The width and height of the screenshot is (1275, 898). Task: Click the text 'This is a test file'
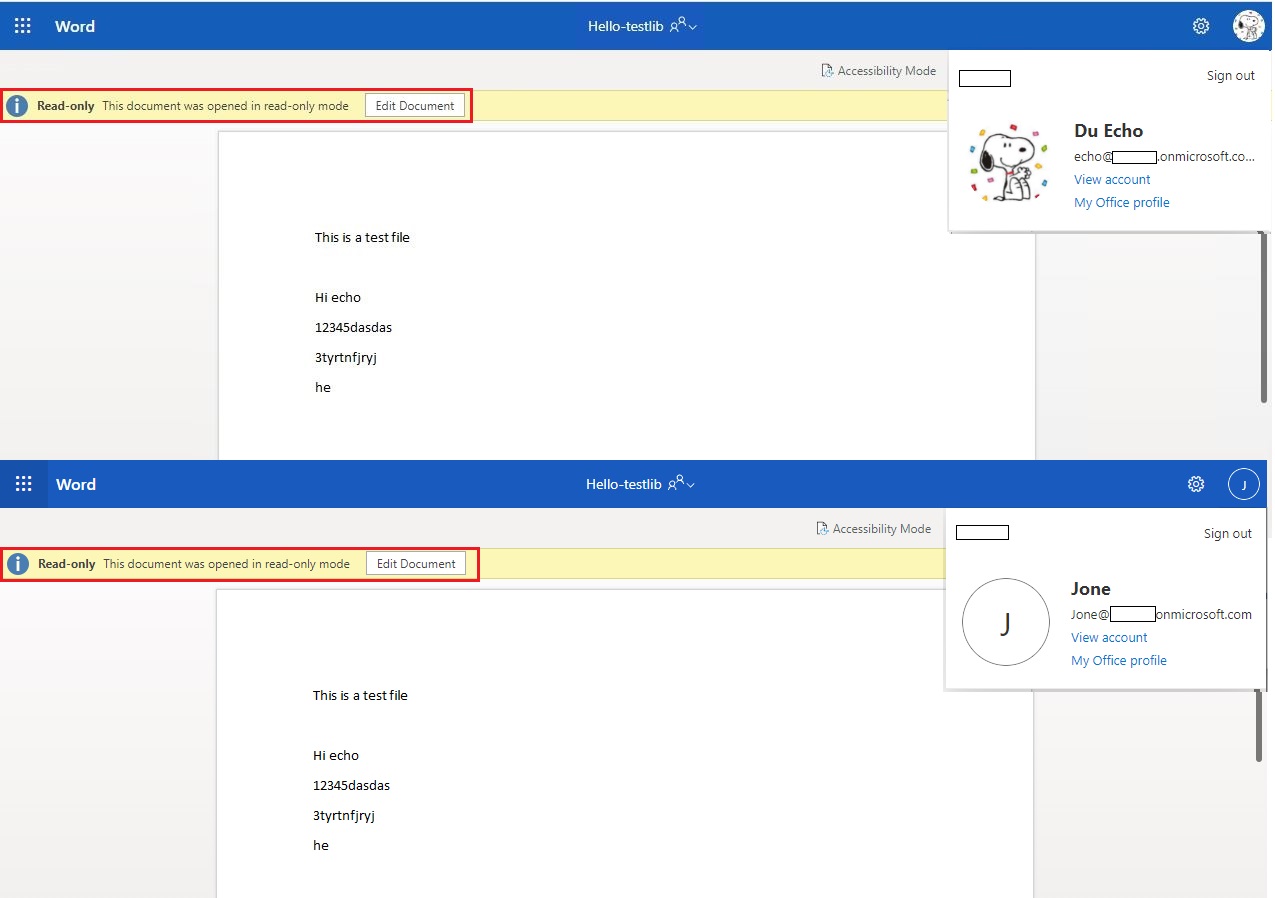[x=362, y=237]
